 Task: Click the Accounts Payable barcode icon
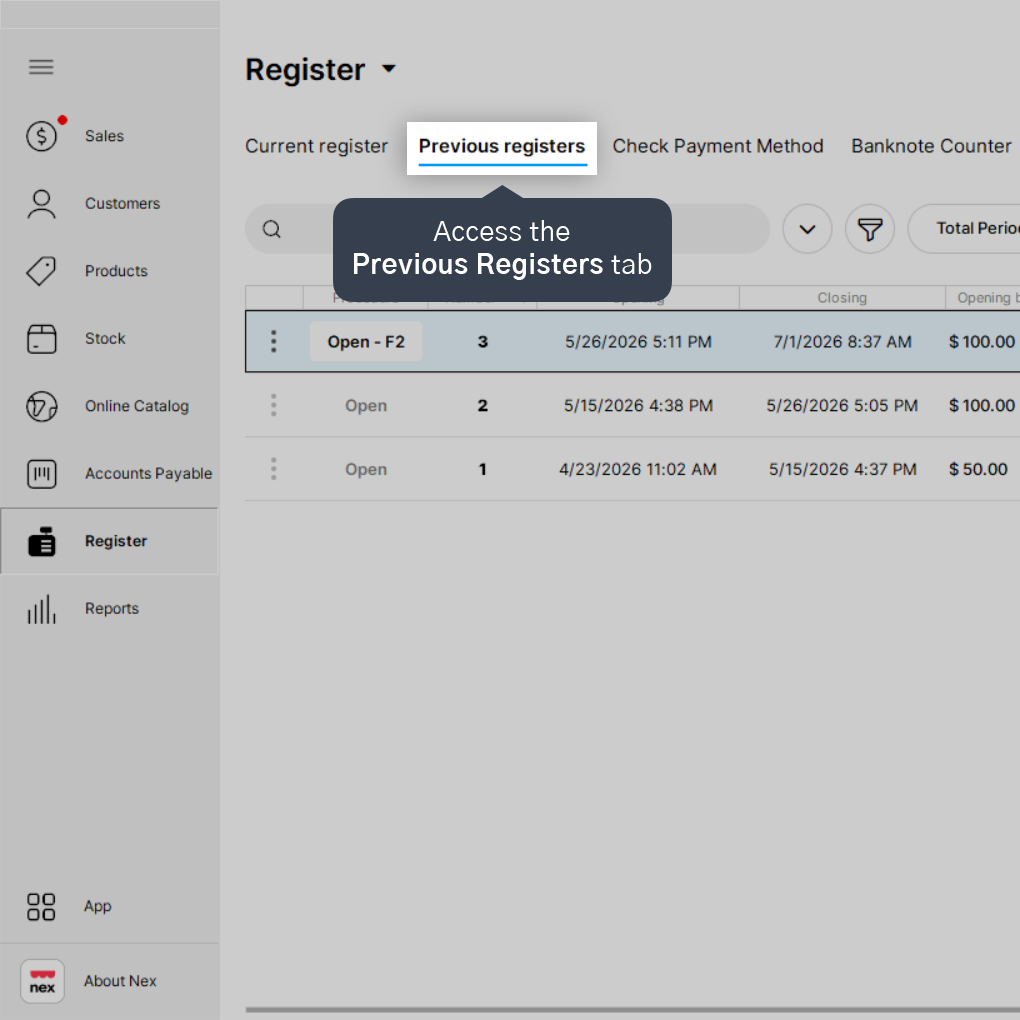click(x=42, y=474)
